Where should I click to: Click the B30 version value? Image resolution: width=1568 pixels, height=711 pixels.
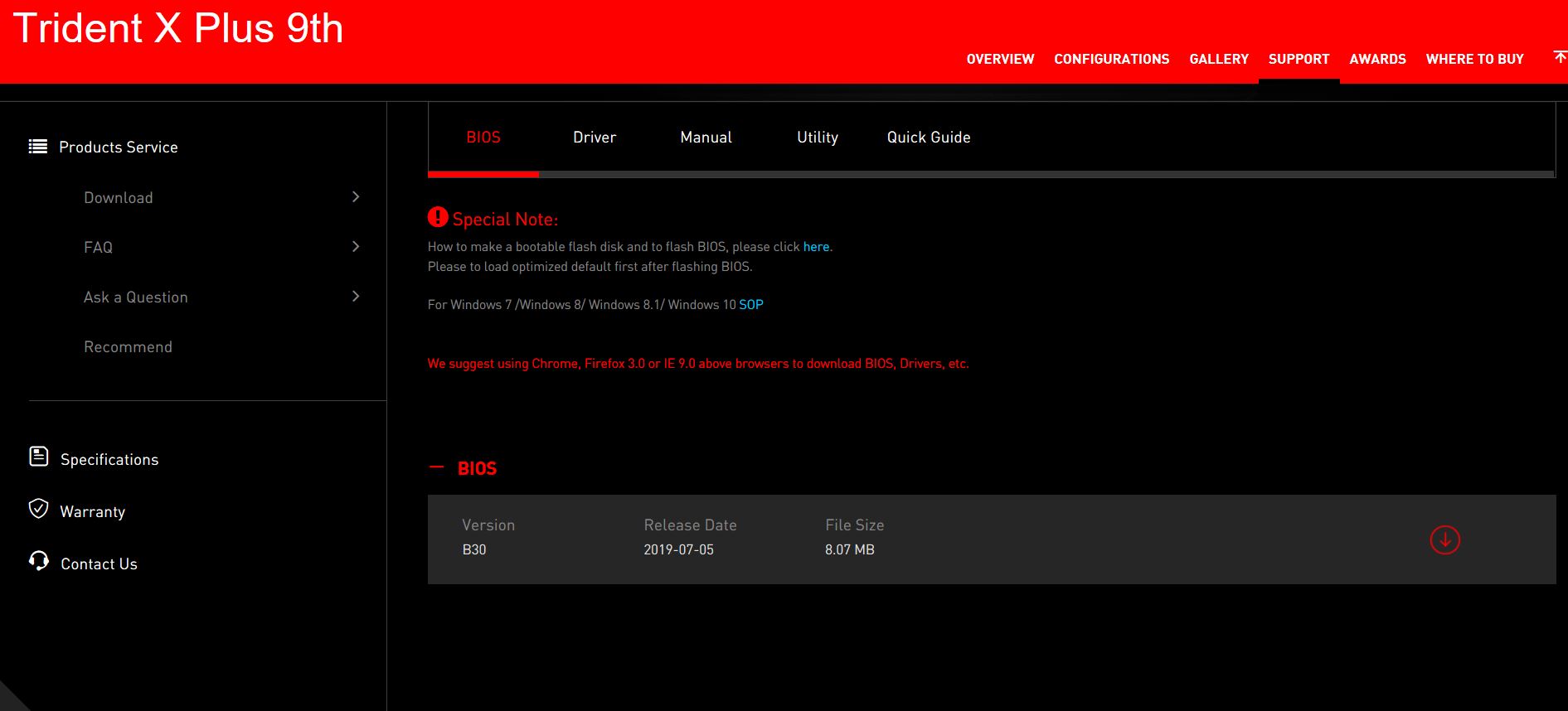[474, 549]
